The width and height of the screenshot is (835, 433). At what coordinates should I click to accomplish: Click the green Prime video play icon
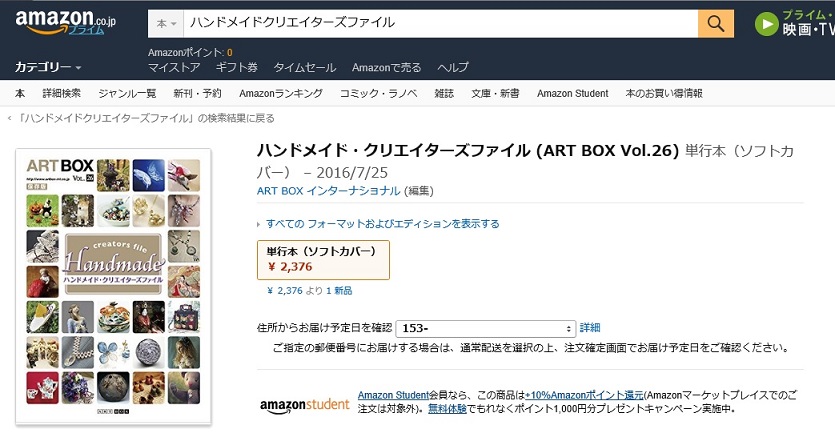pyautogui.click(x=766, y=23)
